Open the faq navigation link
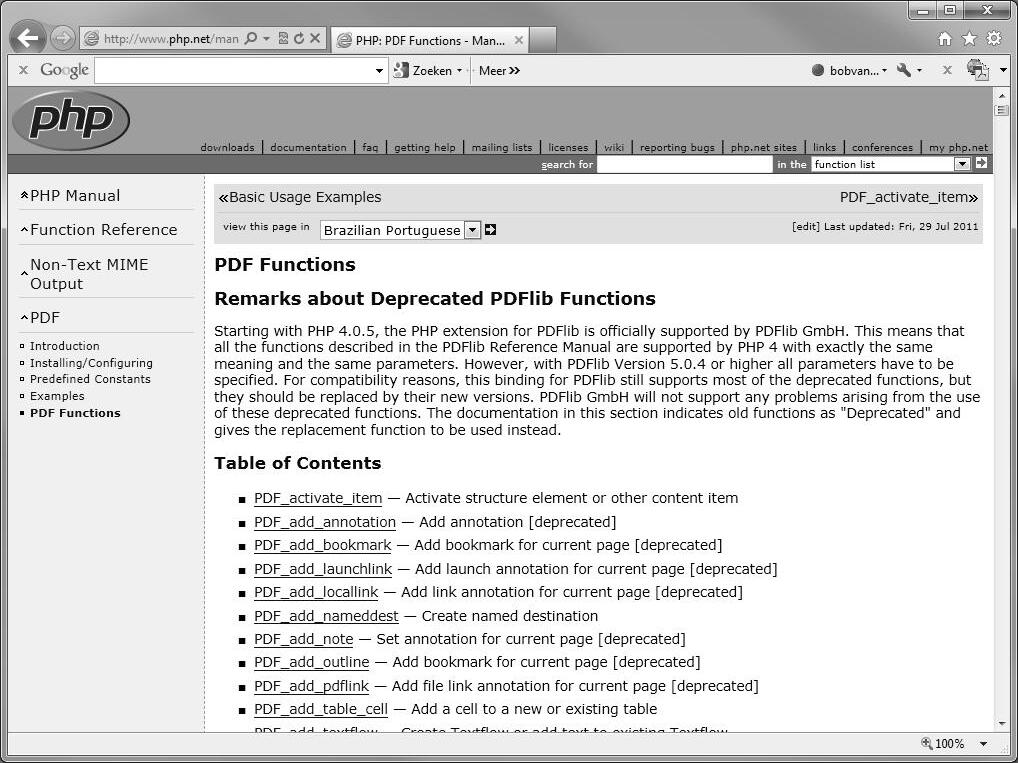Viewport: 1018px width, 763px height. click(370, 147)
